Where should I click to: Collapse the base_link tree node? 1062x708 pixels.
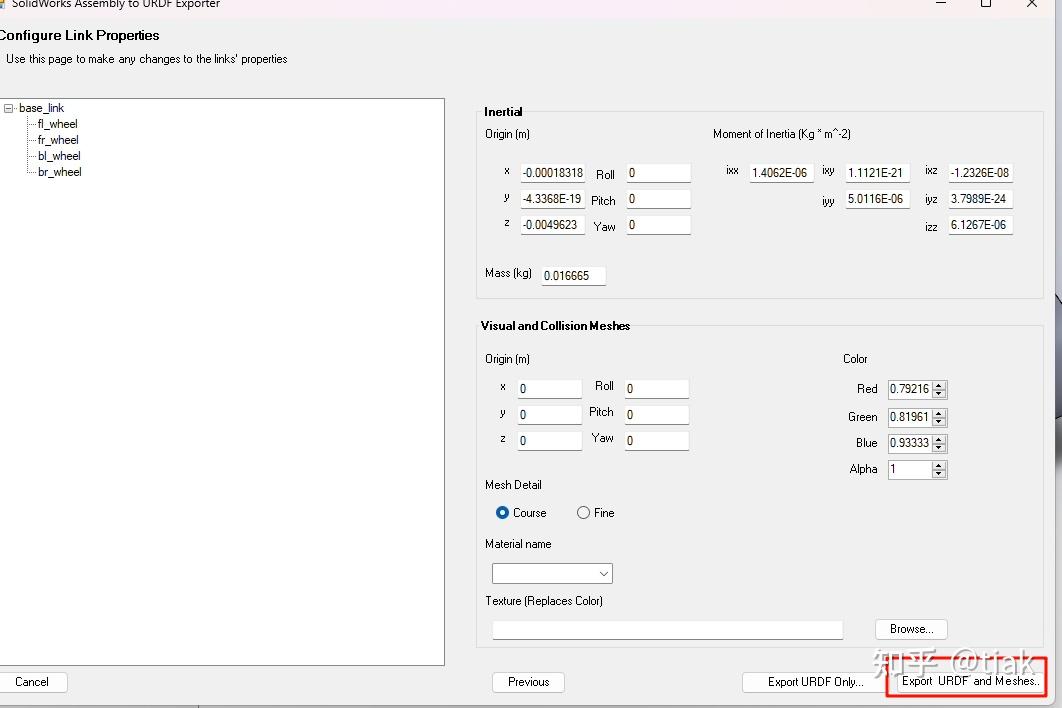(8, 108)
